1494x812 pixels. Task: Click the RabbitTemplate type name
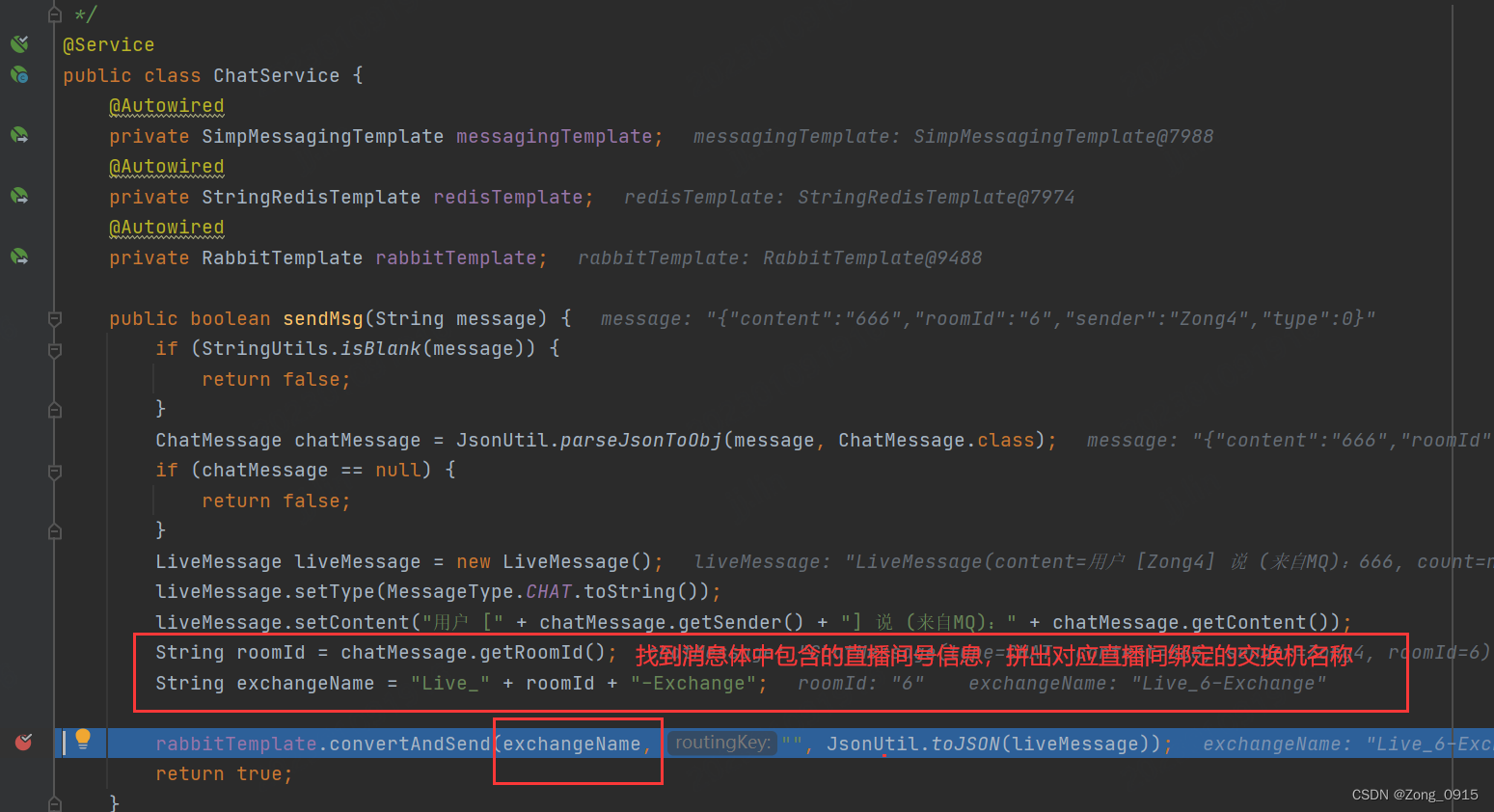pyautogui.click(x=282, y=257)
